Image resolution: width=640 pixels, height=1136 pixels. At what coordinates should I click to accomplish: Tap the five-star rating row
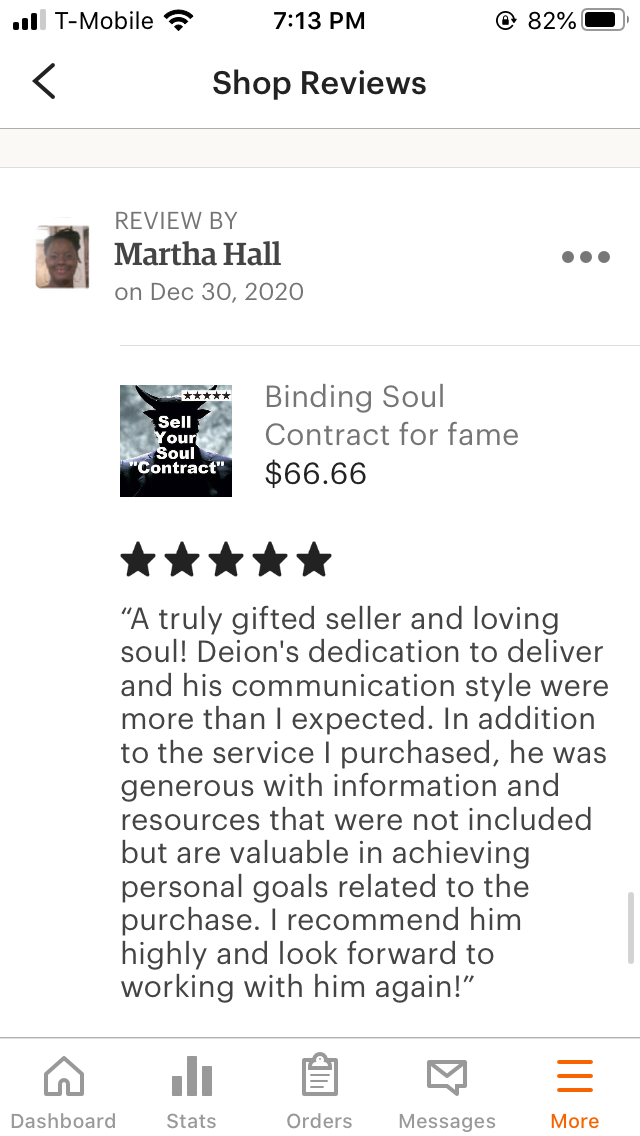(x=226, y=561)
